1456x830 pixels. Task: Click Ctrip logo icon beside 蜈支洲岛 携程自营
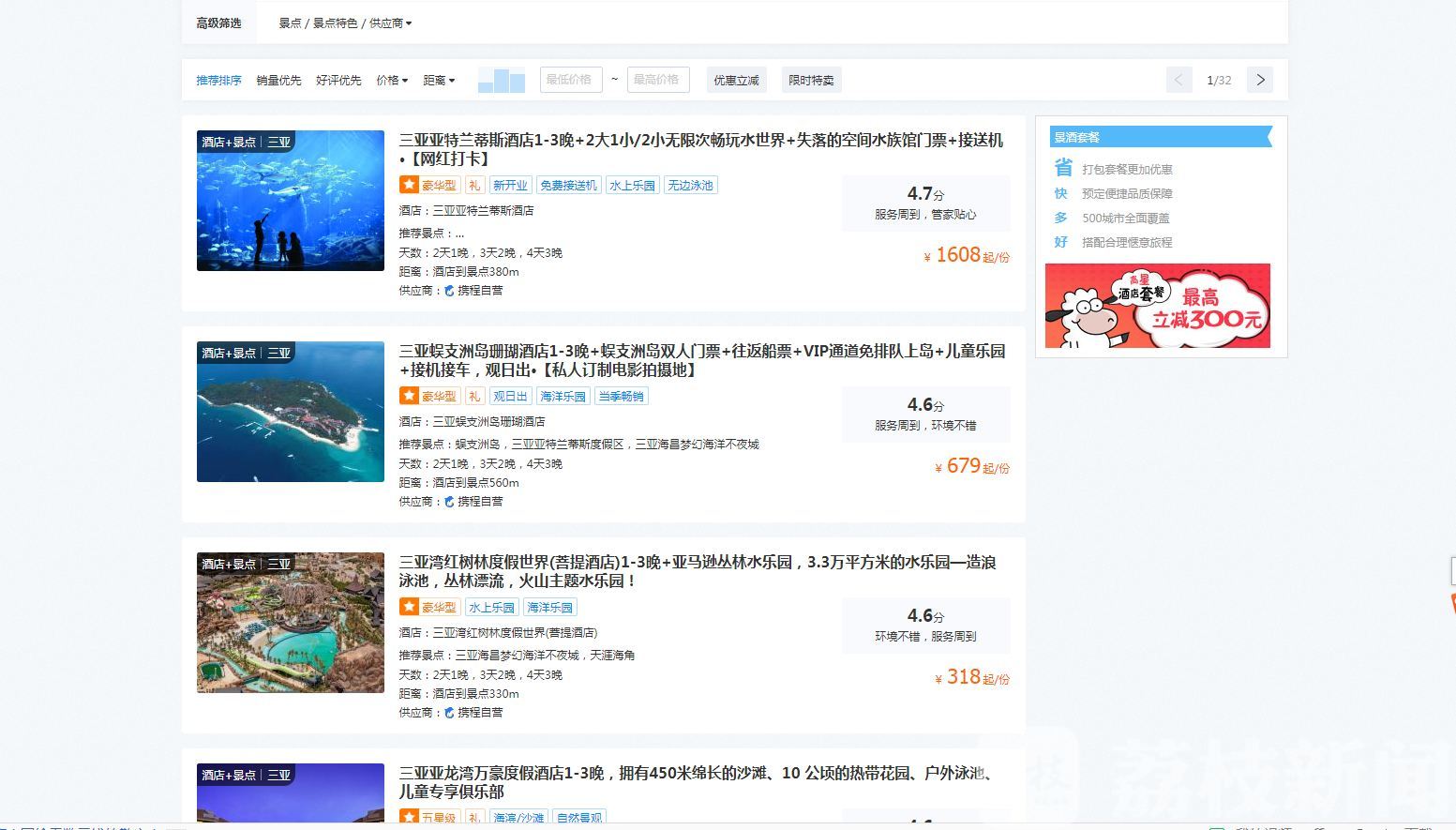tap(450, 502)
